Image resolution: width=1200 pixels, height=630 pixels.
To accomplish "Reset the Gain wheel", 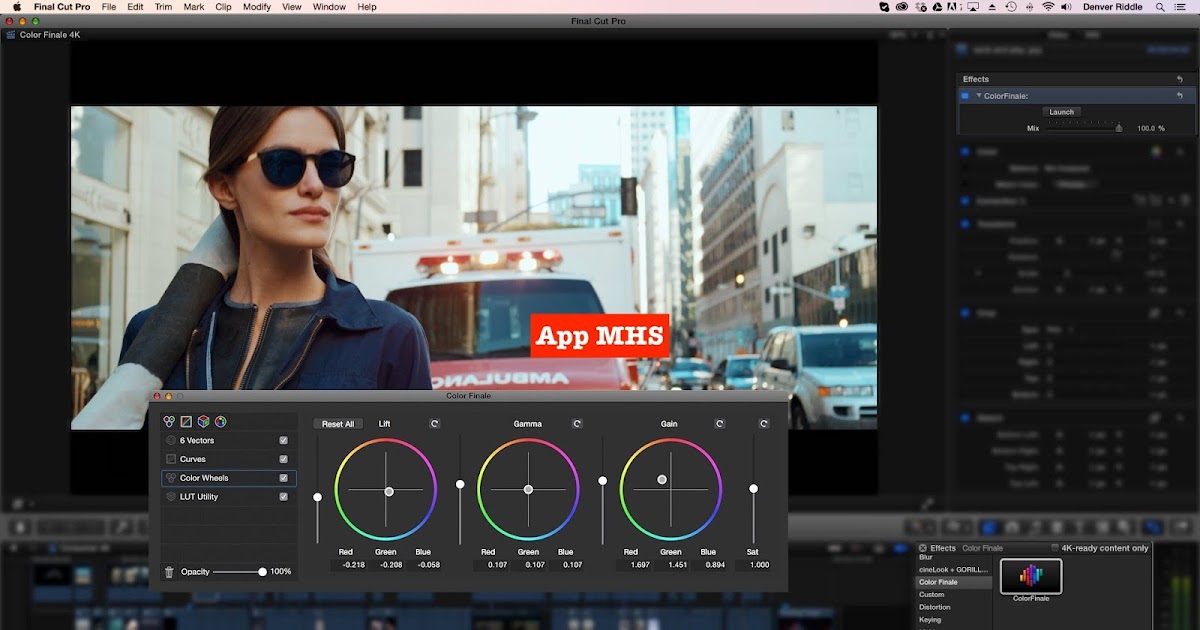I will pos(720,424).
